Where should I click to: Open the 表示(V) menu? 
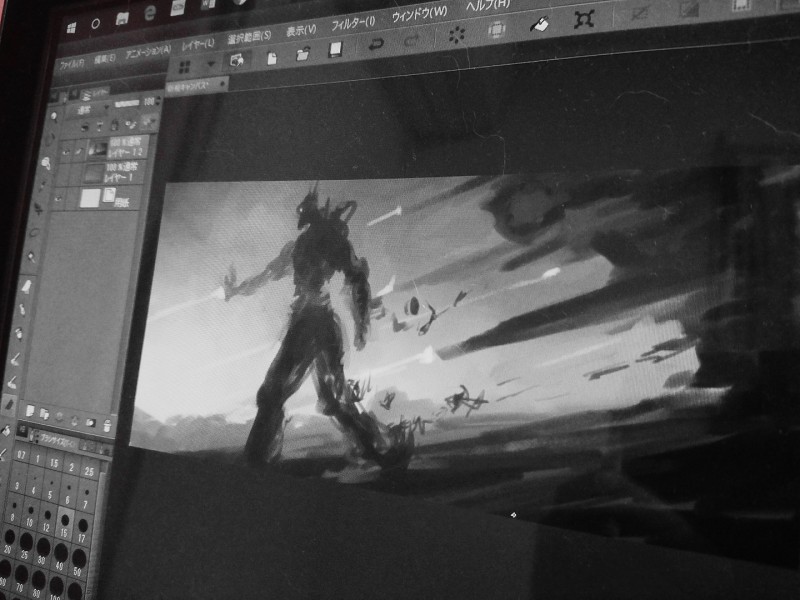click(301, 30)
